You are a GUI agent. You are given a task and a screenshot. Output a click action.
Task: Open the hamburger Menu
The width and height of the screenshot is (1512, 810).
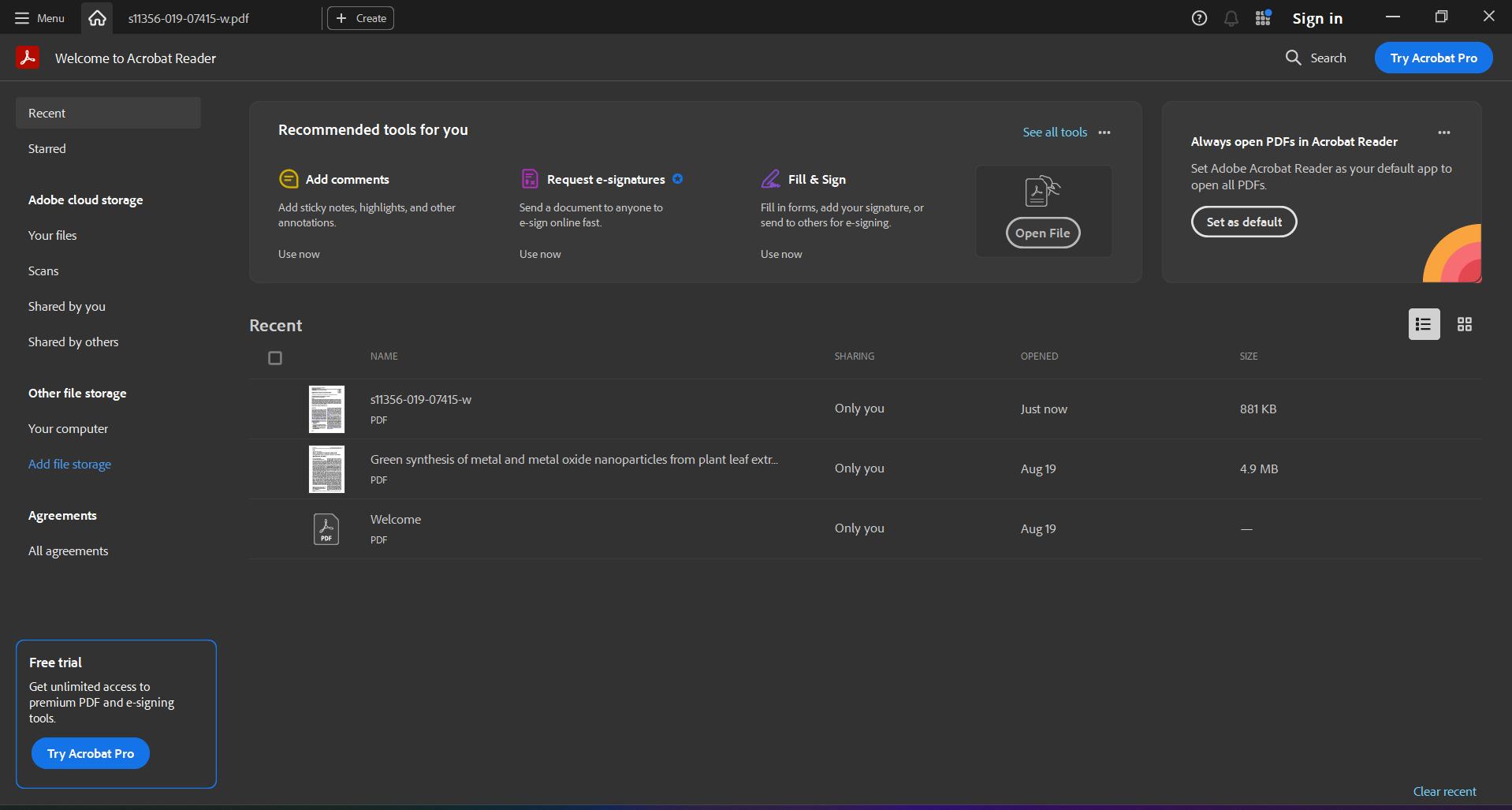[x=39, y=18]
